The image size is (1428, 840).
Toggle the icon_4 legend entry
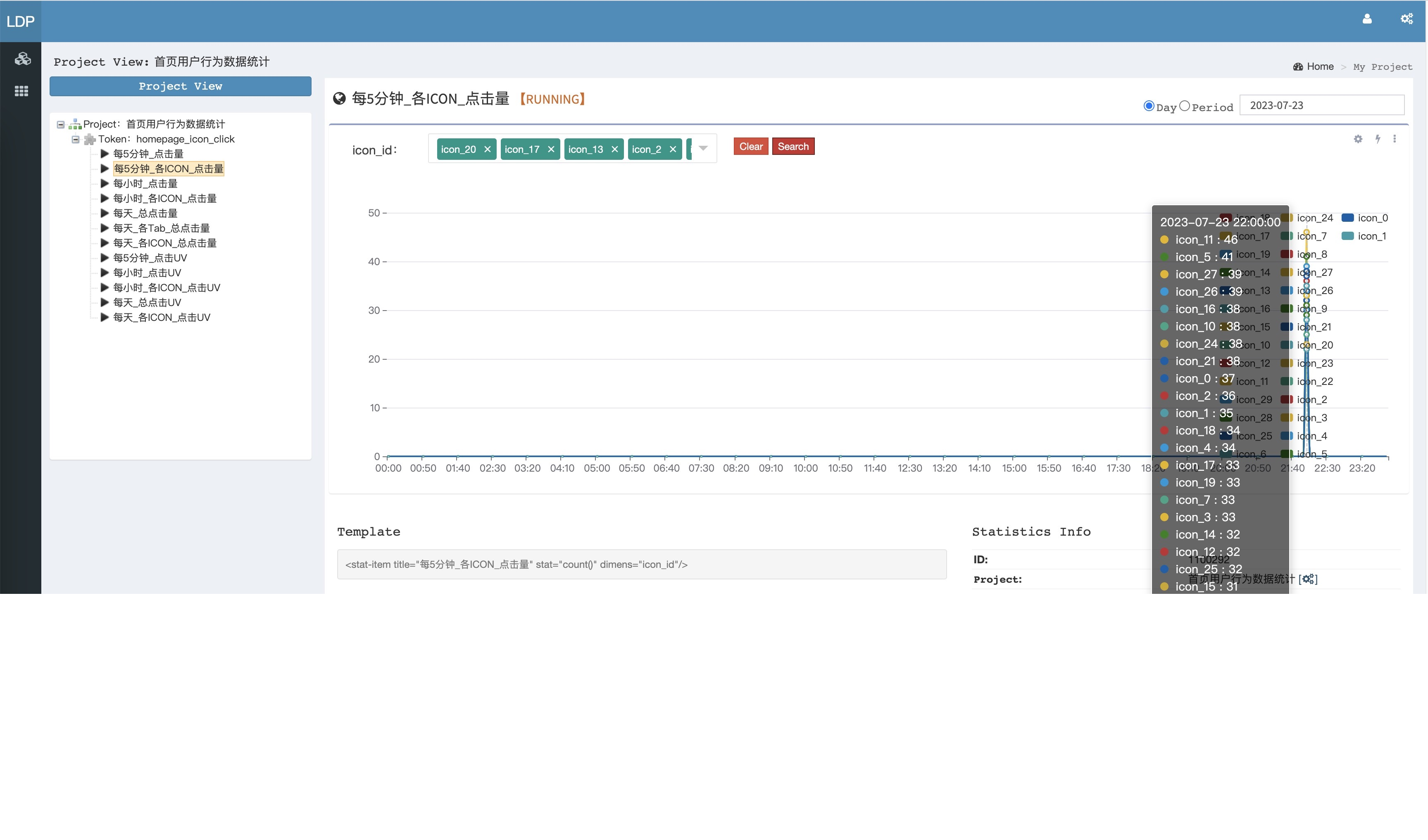click(x=1304, y=436)
